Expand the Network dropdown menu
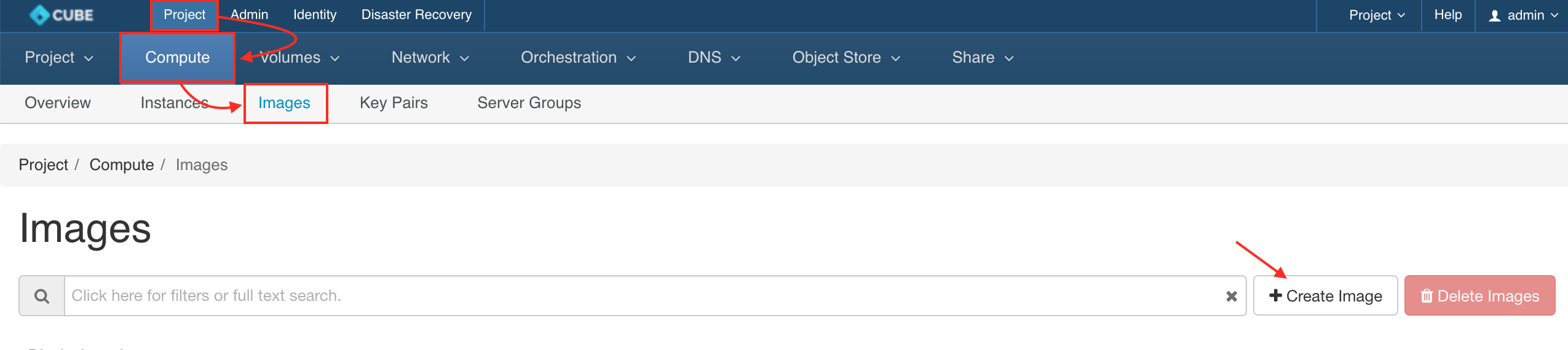 [430, 58]
